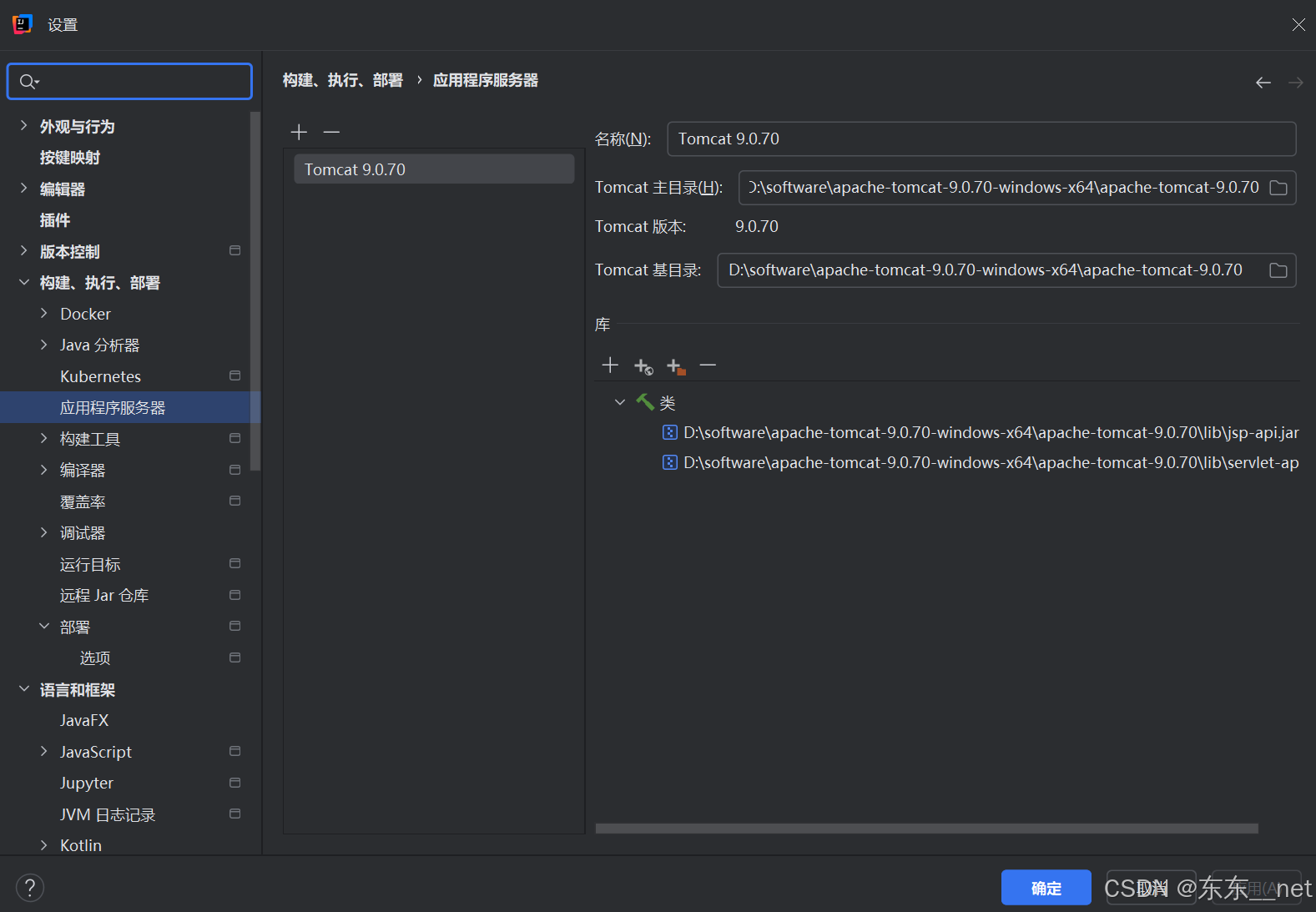
Task: Click the 名称 name input field
Action: click(x=981, y=139)
